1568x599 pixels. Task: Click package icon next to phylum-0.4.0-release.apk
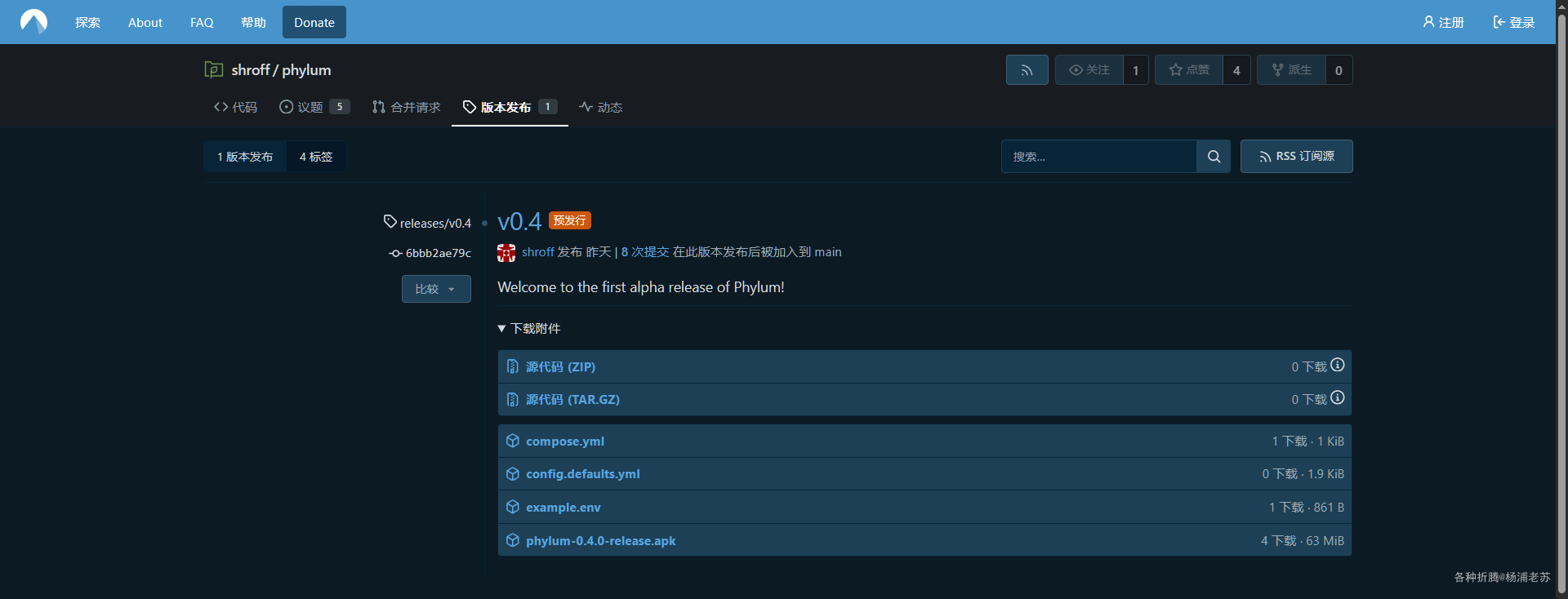[x=513, y=540]
